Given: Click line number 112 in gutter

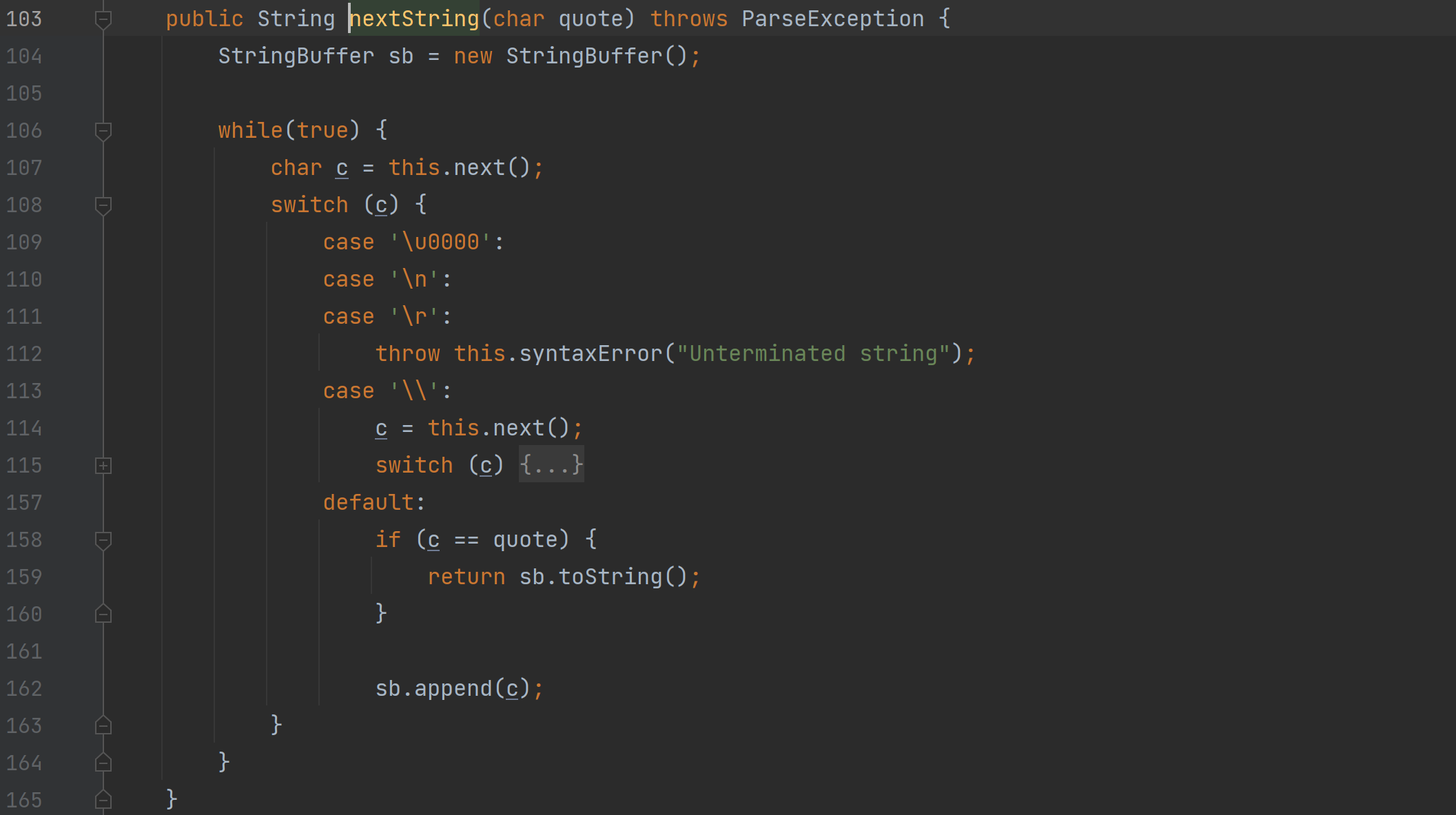Looking at the screenshot, I should [x=24, y=354].
